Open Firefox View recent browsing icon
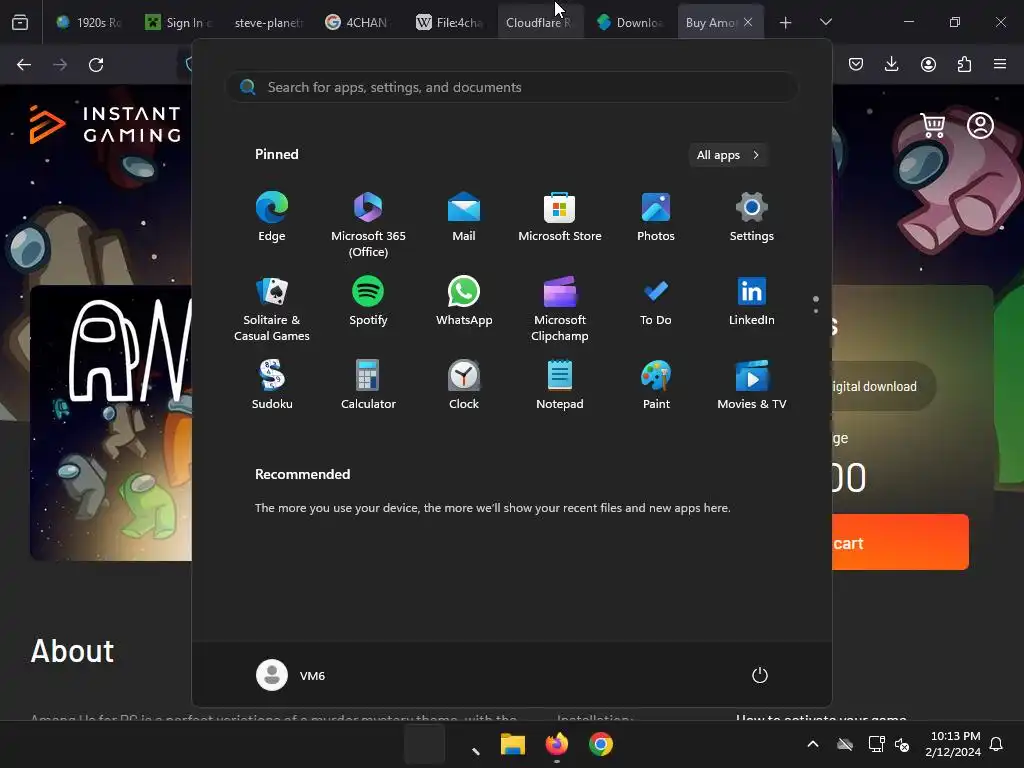Viewport: 1024px width, 768px height. (x=20, y=23)
